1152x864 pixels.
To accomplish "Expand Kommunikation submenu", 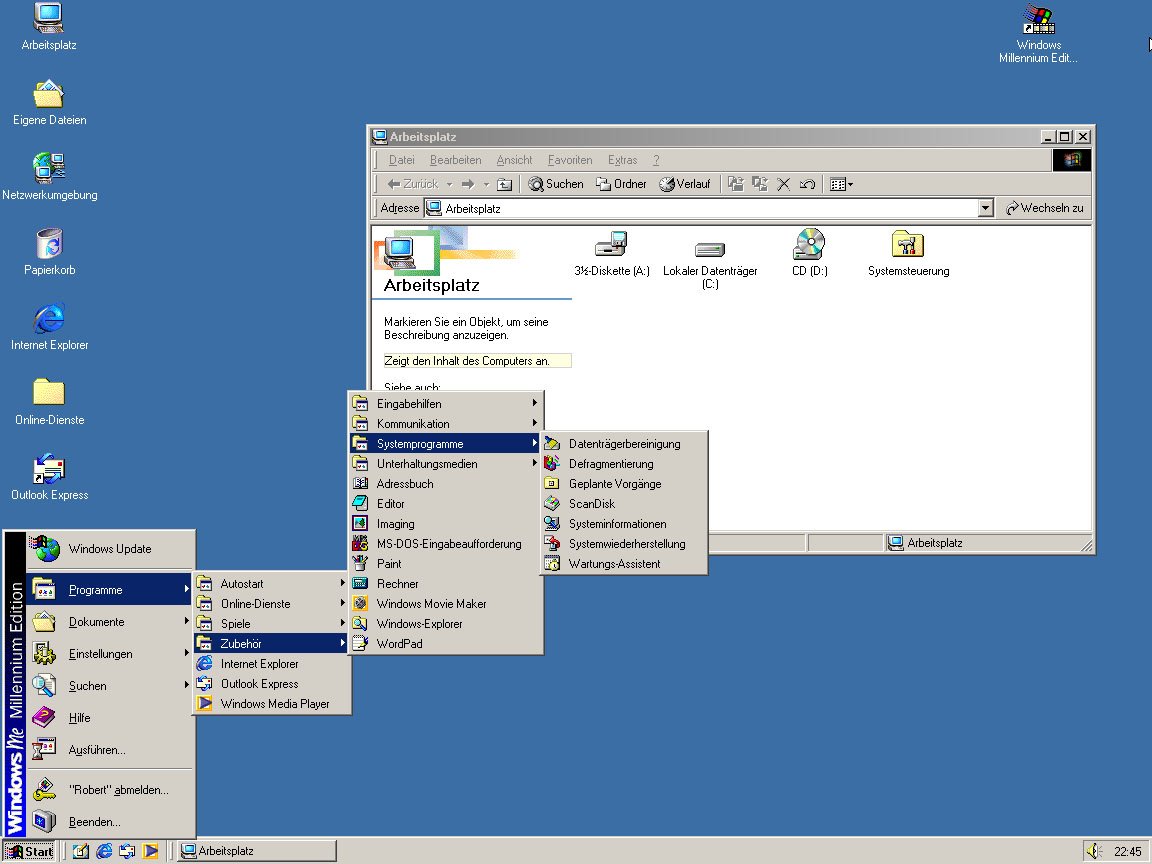I will point(445,423).
